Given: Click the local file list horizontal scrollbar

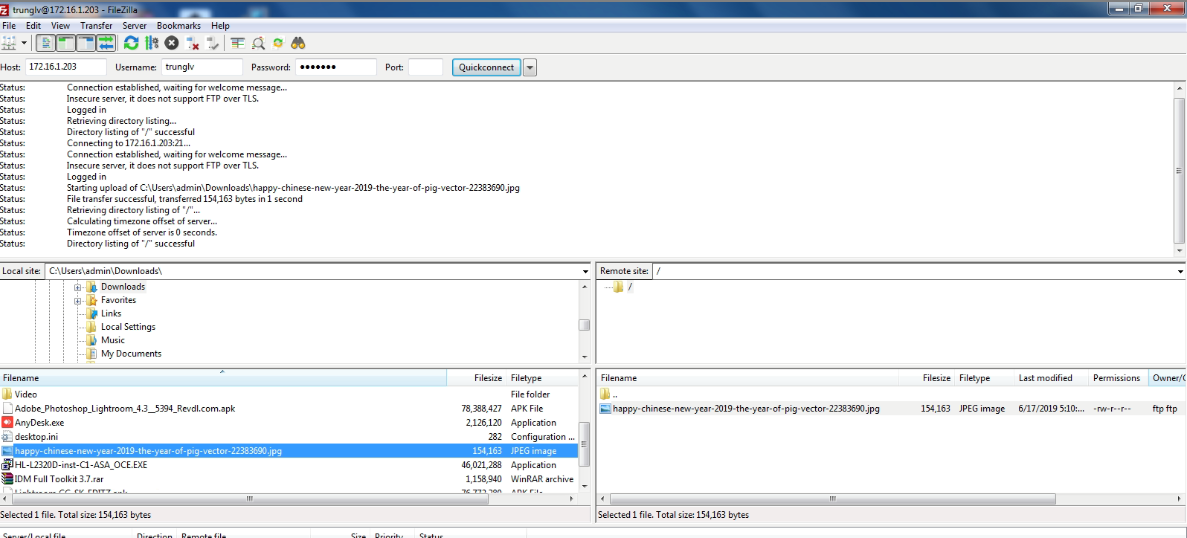Looking at the screenshot, I should pos(249,499).
